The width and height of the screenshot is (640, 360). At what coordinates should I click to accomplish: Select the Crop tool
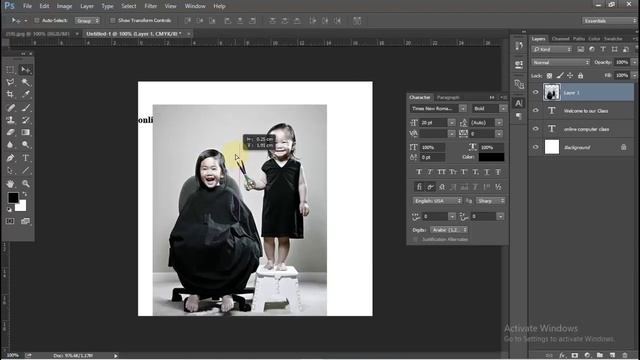tap(10, 94)
